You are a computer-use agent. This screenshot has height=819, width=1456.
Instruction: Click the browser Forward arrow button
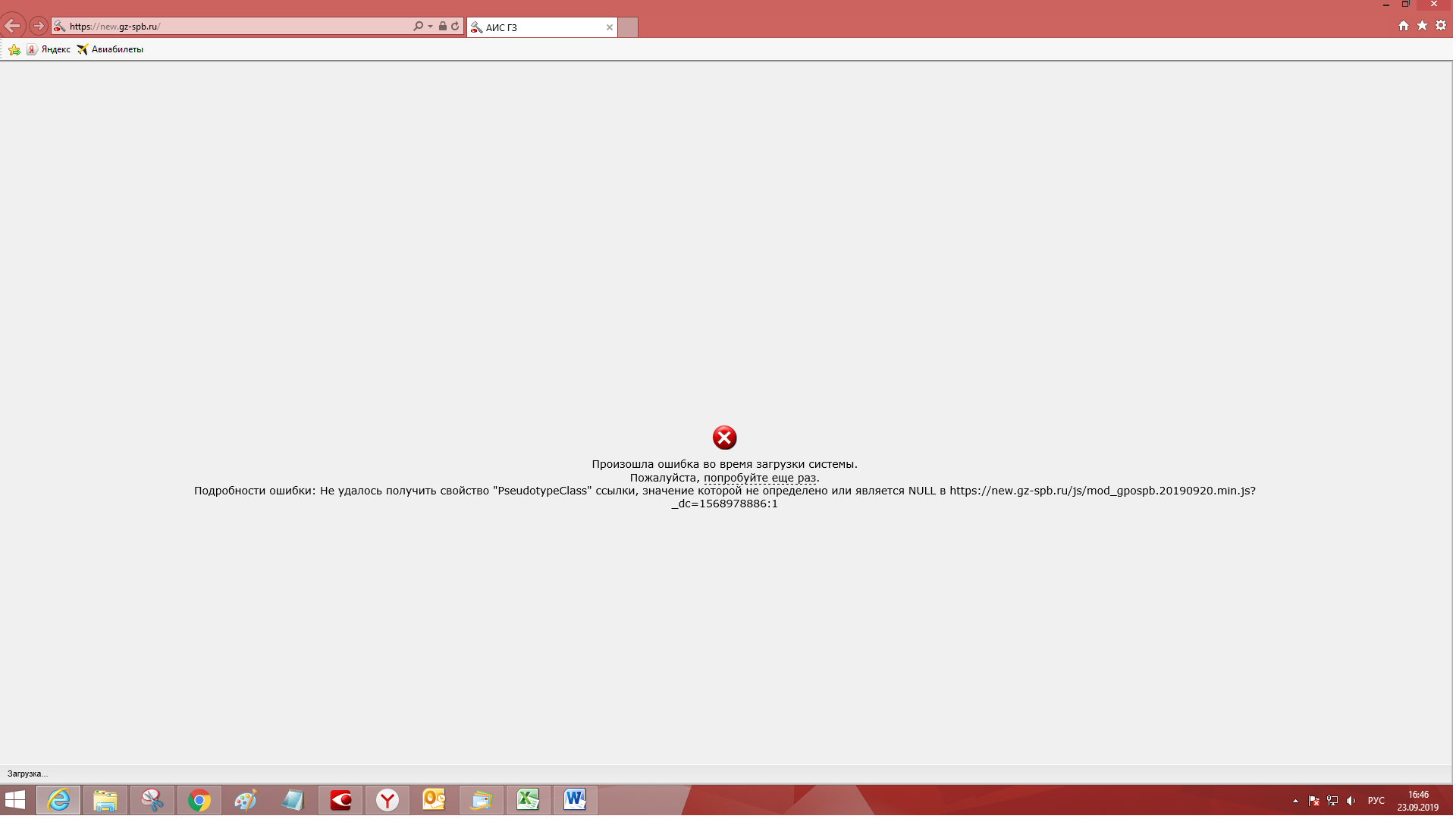(39, 26)
